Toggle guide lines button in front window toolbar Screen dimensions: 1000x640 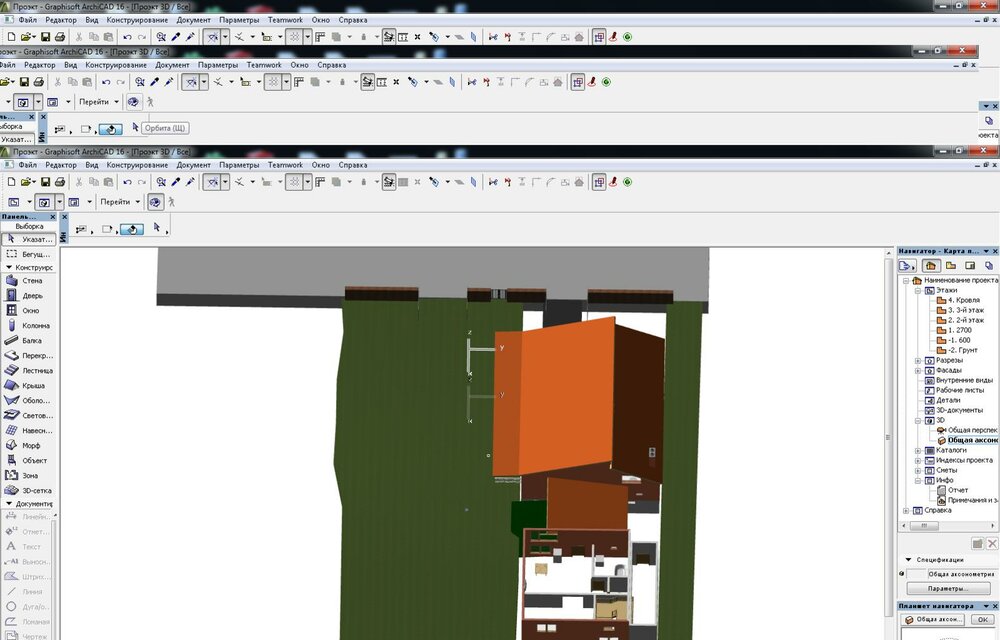tap(212, 182)
